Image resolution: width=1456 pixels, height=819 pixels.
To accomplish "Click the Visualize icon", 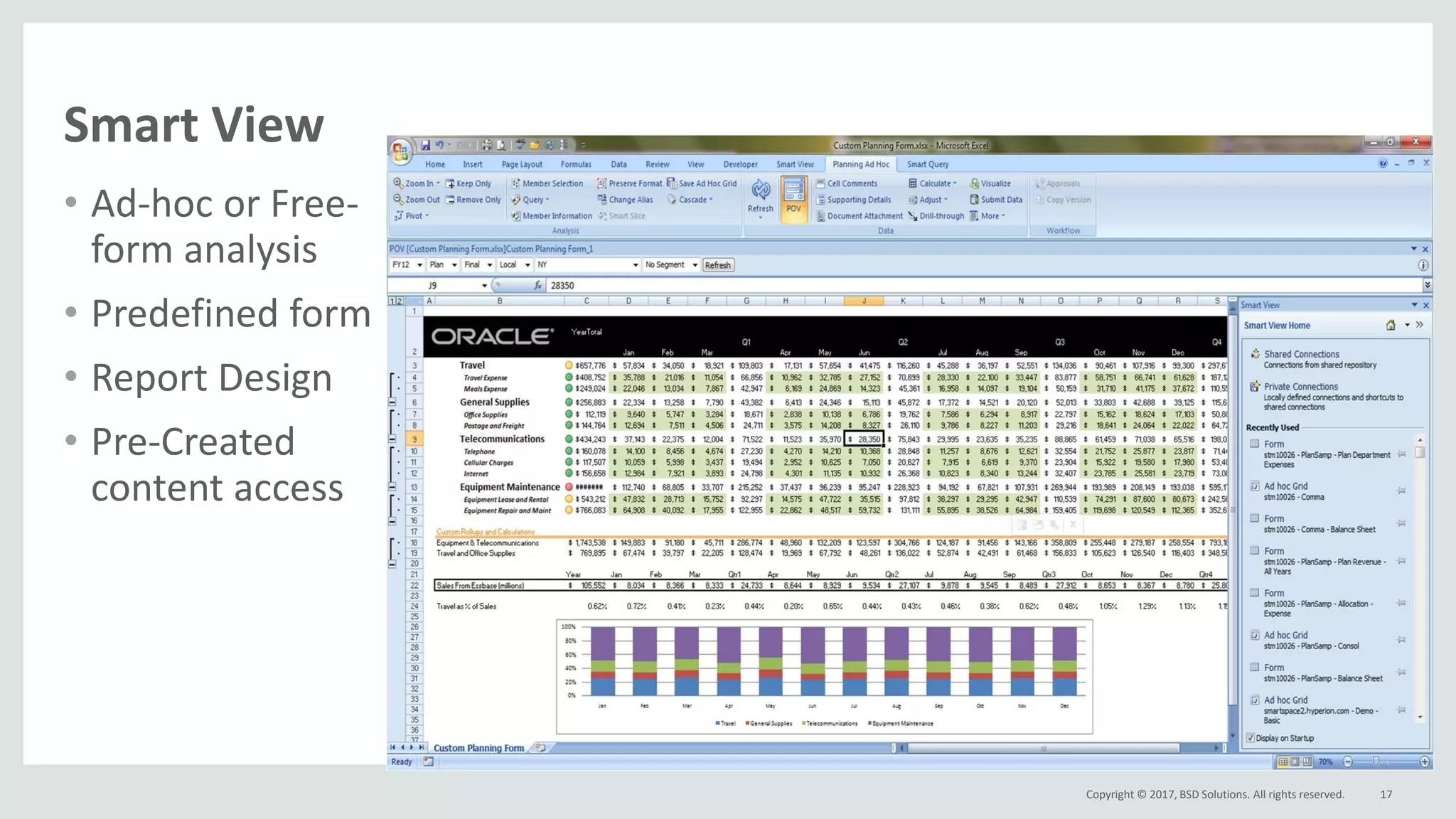I will (x=975, y=183).
